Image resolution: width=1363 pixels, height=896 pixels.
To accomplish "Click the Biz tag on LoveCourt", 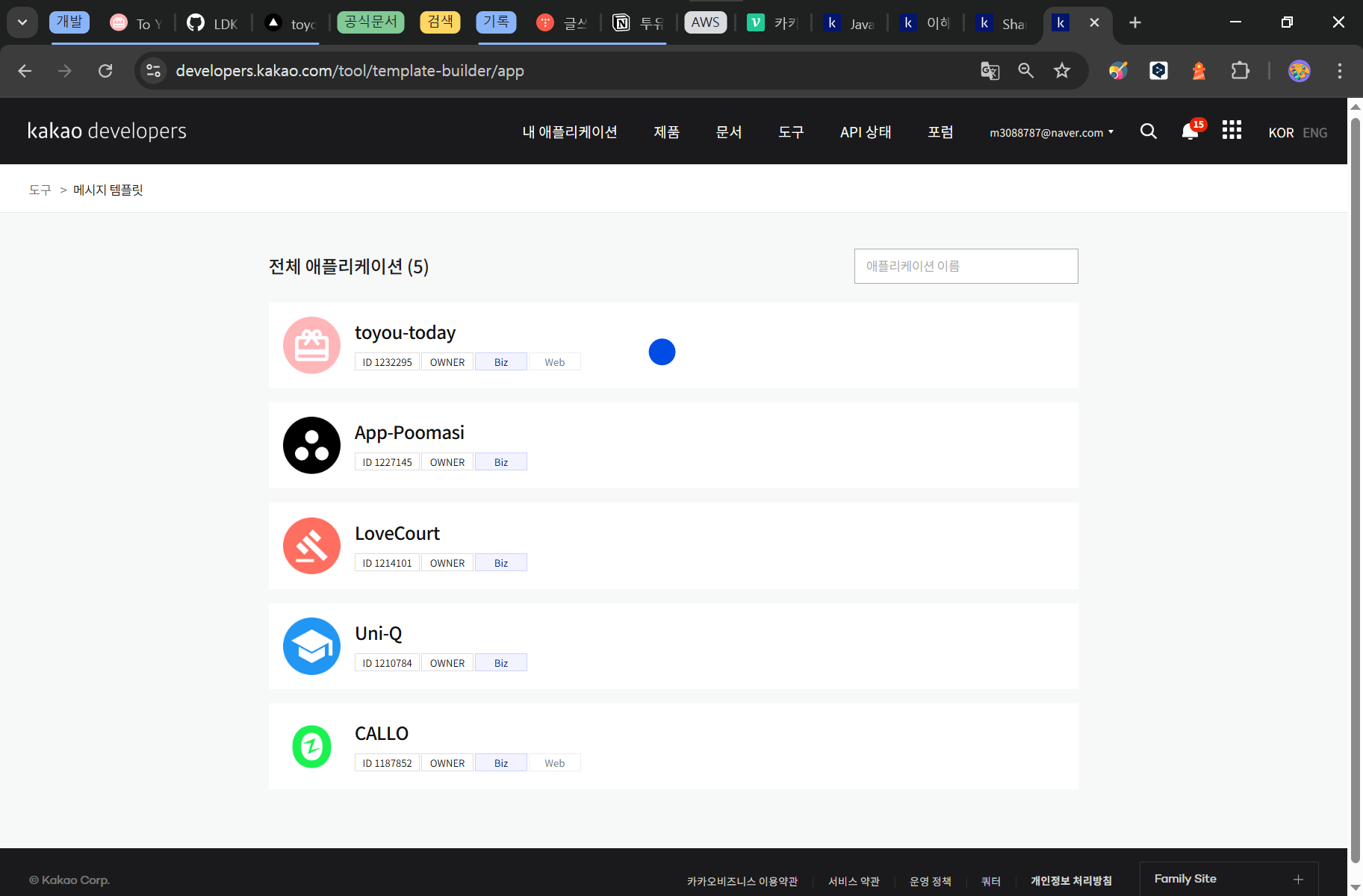I will coord(501,562).
